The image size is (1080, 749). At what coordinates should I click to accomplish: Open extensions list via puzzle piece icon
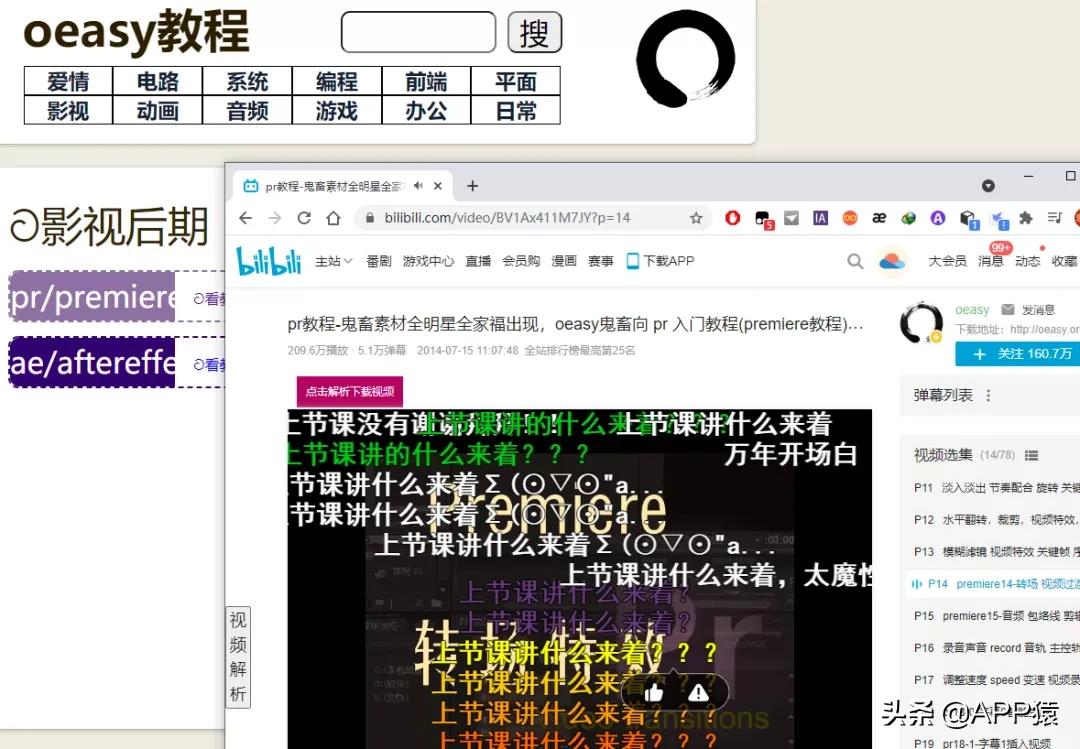tap(1024, 217)
